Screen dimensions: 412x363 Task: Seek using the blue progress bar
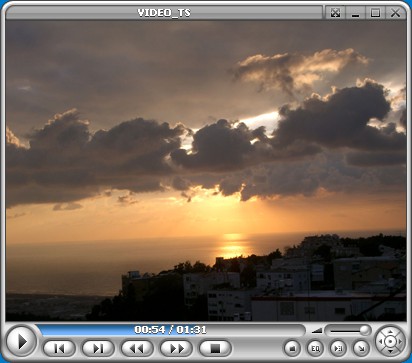click(x=172, y=330)
